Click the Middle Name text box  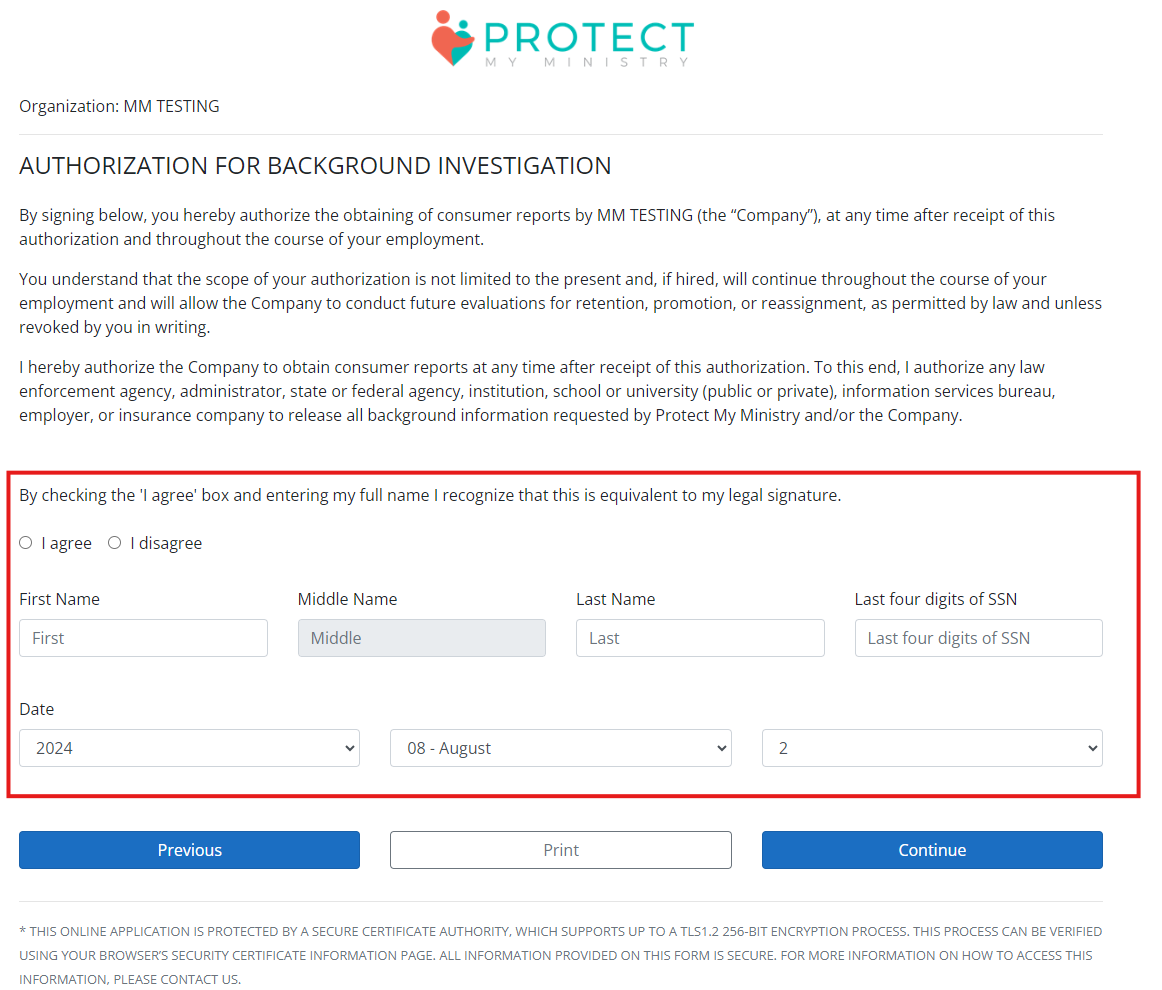[421, 638]
